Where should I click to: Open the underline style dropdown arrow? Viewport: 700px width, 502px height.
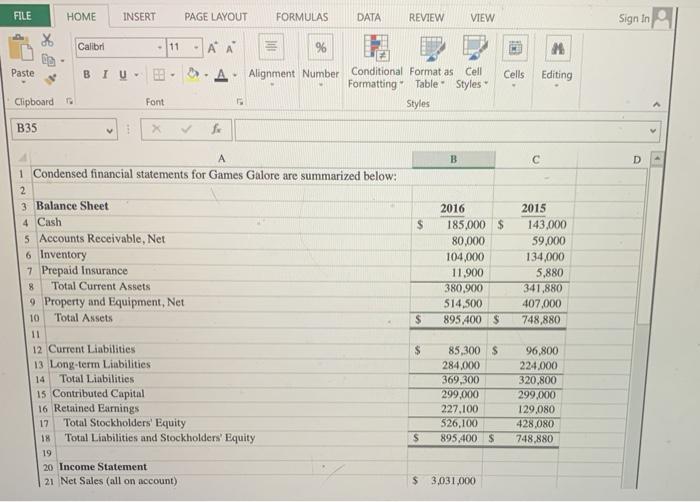pos(137,75)
